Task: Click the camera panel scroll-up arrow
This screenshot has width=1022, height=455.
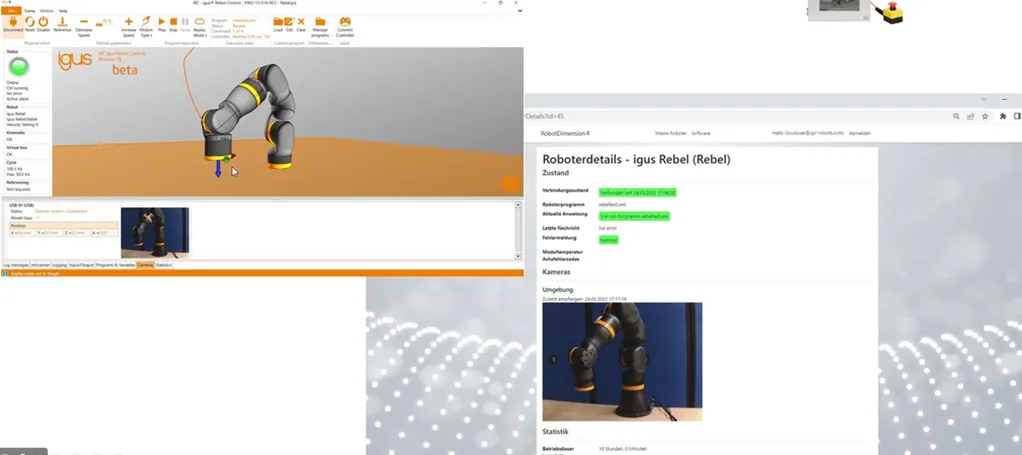Action: (x=518, y=205)
